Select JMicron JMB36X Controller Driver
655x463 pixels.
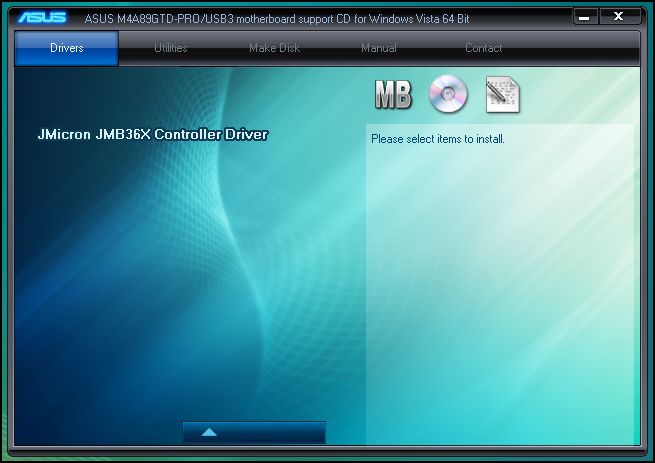[153, 135]
